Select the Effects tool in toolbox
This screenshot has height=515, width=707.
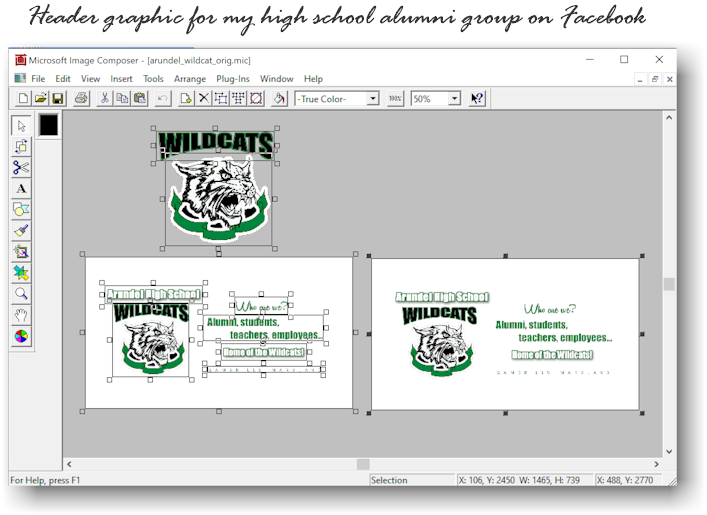click(x=21, y=252)
